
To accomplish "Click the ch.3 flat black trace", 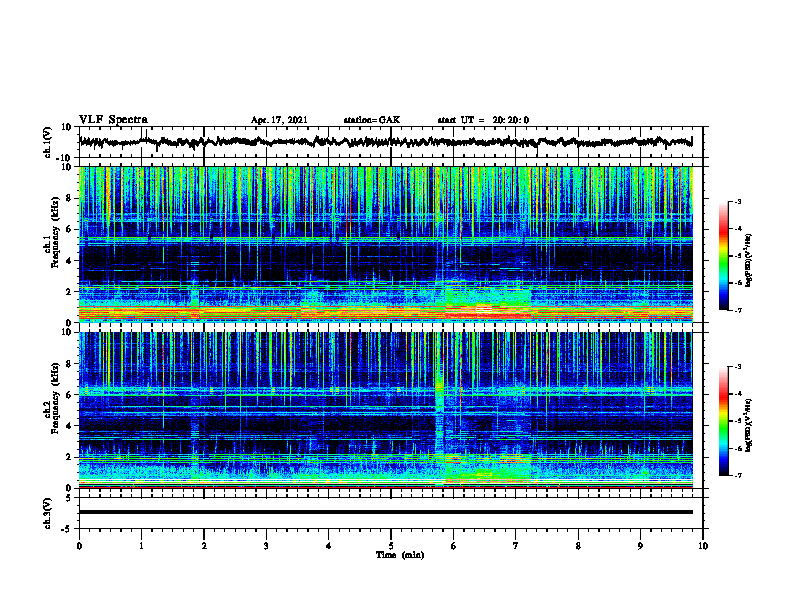I will (x=385, y=512).
